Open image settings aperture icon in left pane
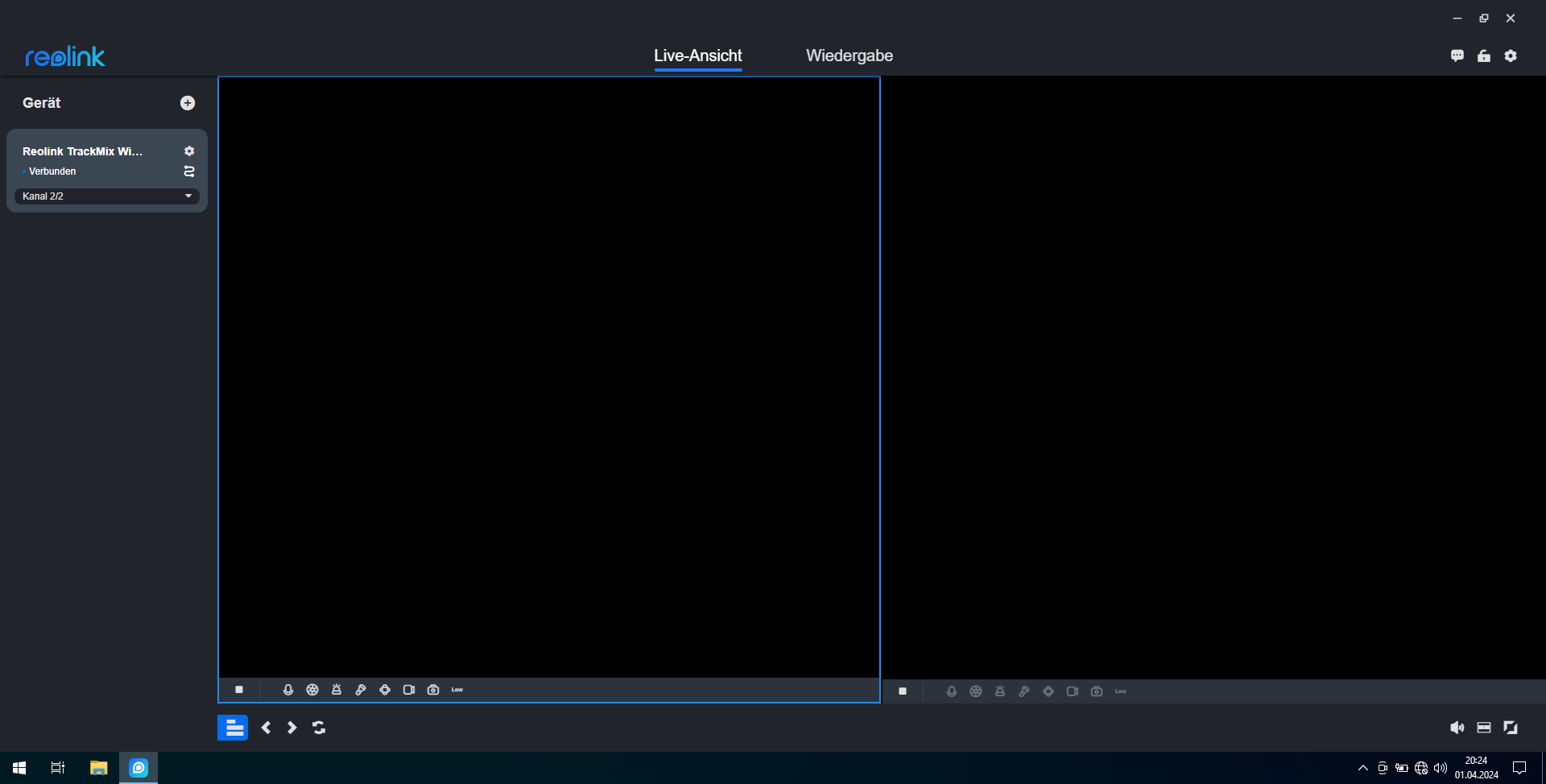This screenshot has width=1546, height=784. [312, 690]
